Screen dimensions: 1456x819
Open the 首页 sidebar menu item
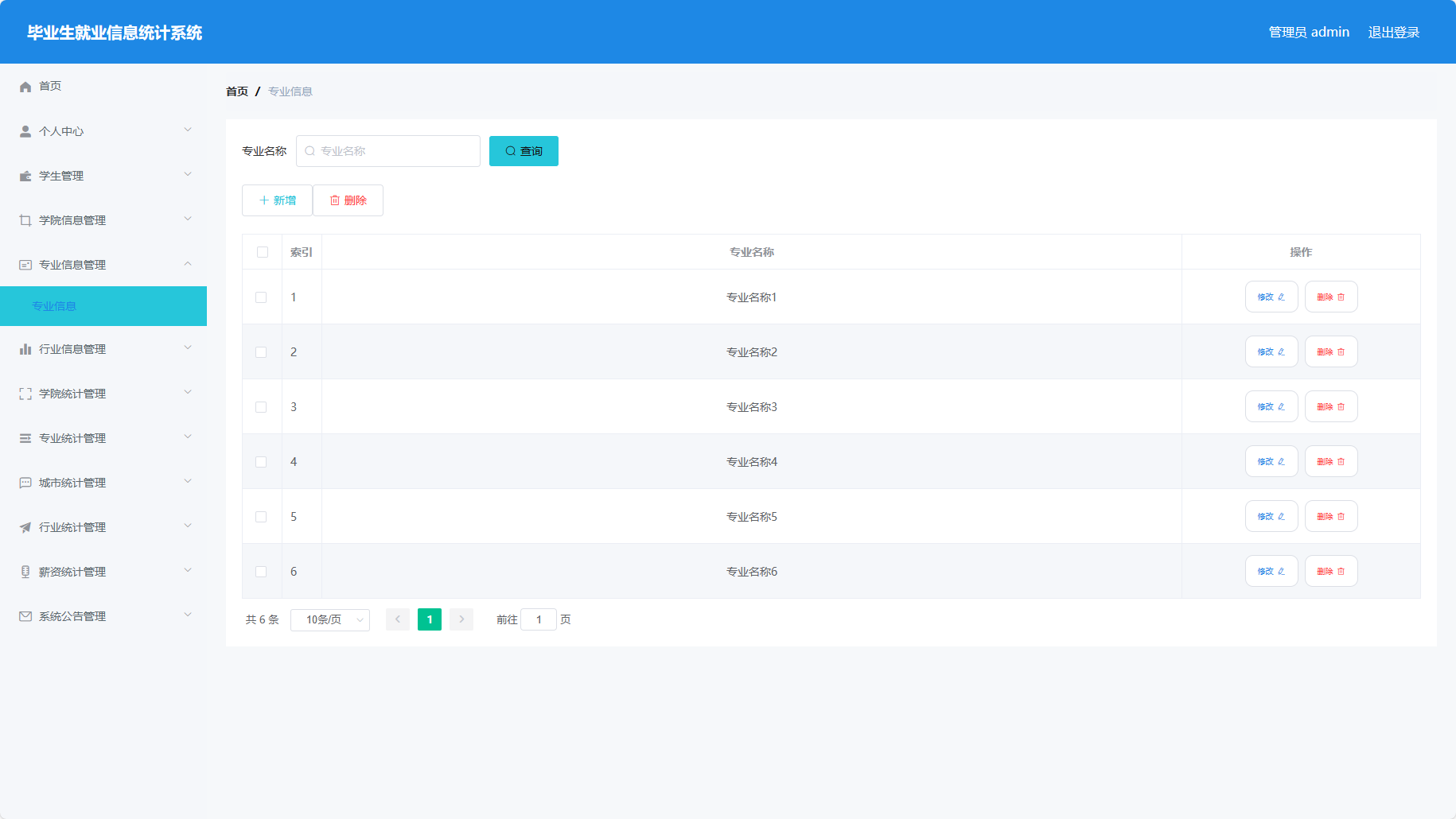103,86
